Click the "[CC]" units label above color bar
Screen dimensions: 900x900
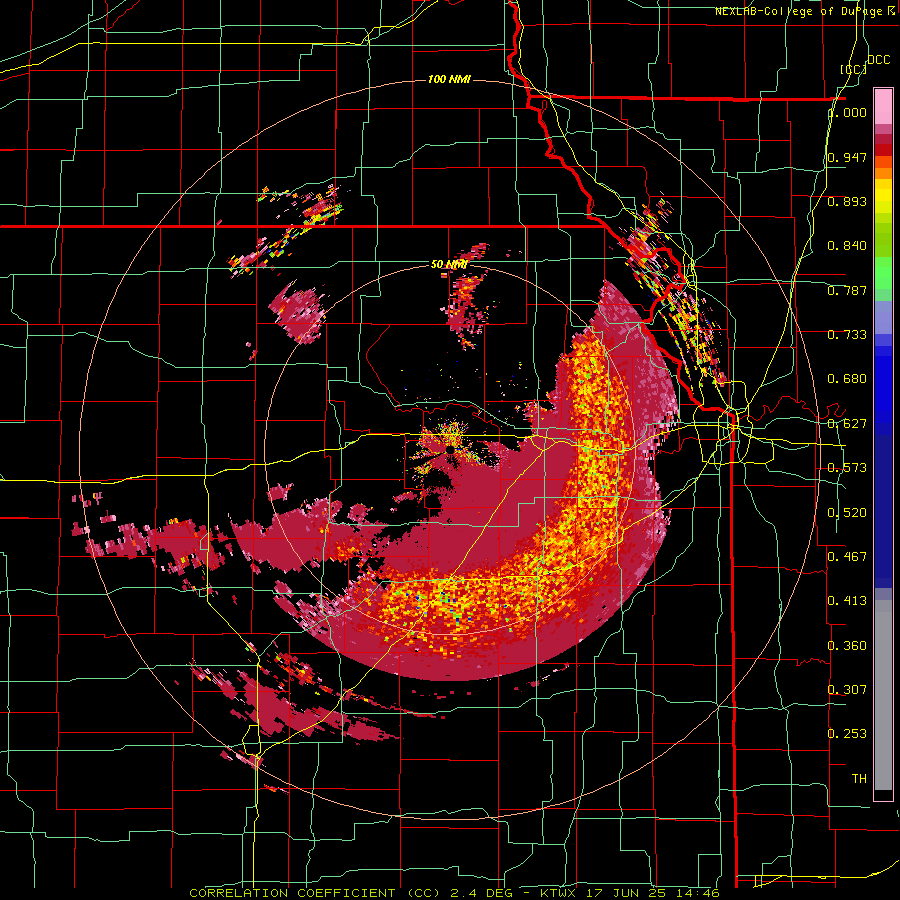point(854,69)
